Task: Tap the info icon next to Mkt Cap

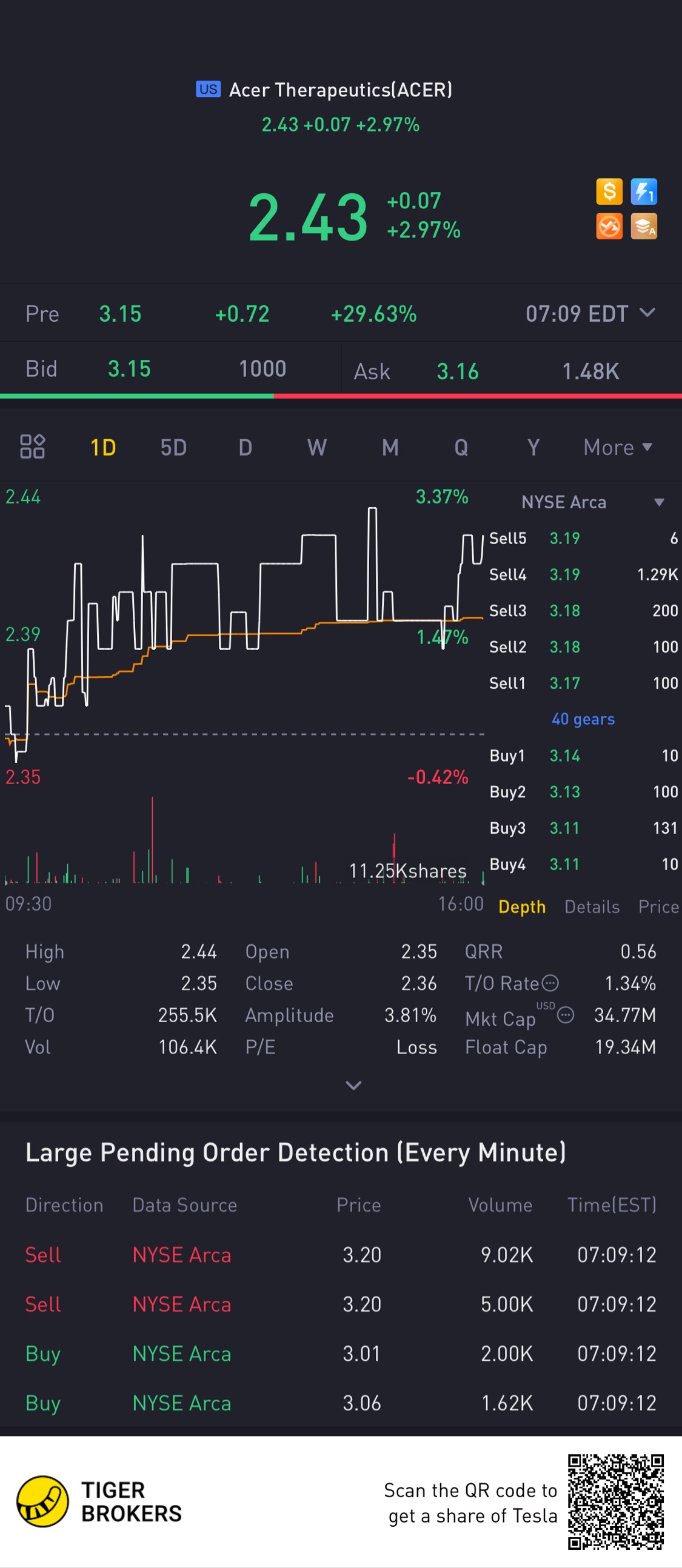Action: click(x=566, y=1015)
